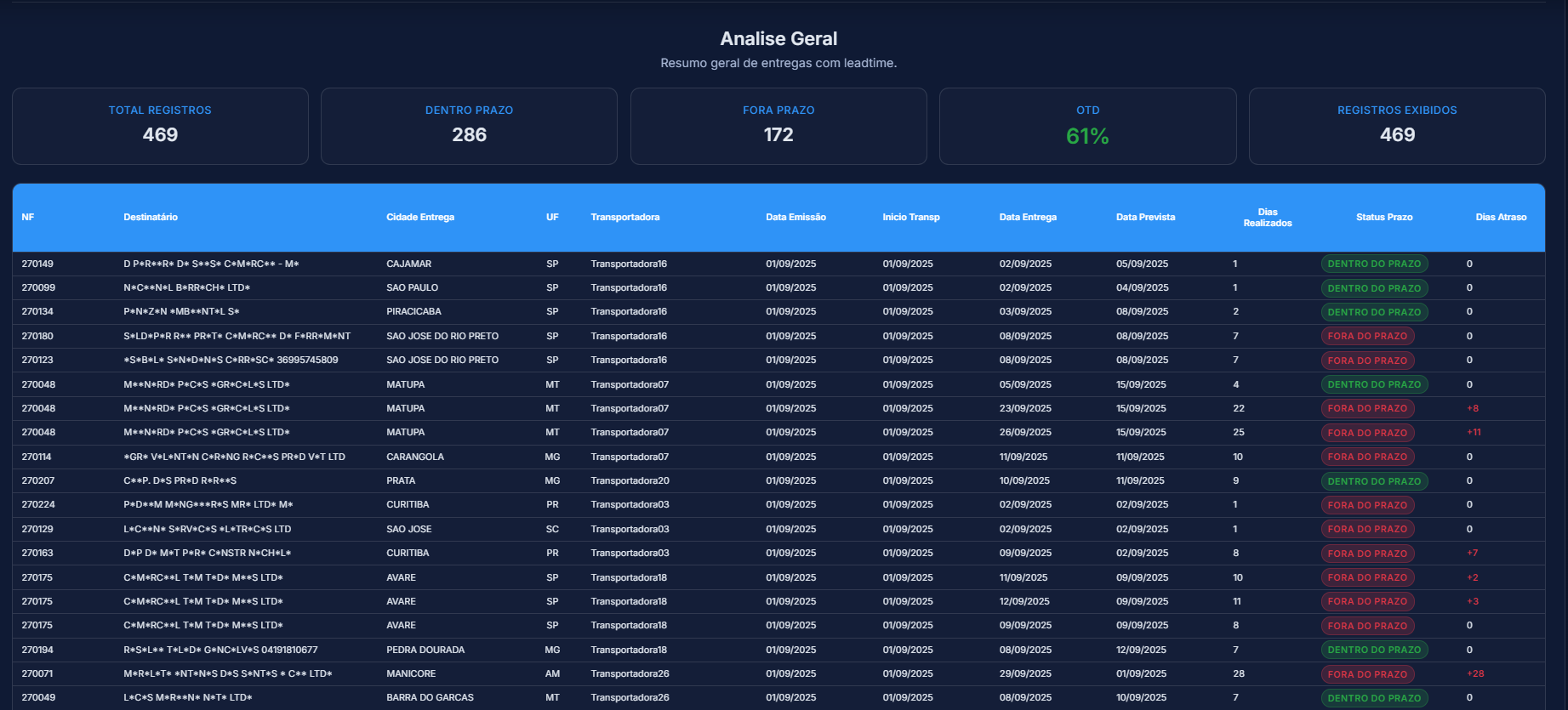
Task: Select the Registros Exibidos summary card
Action: coord(1397,126)
